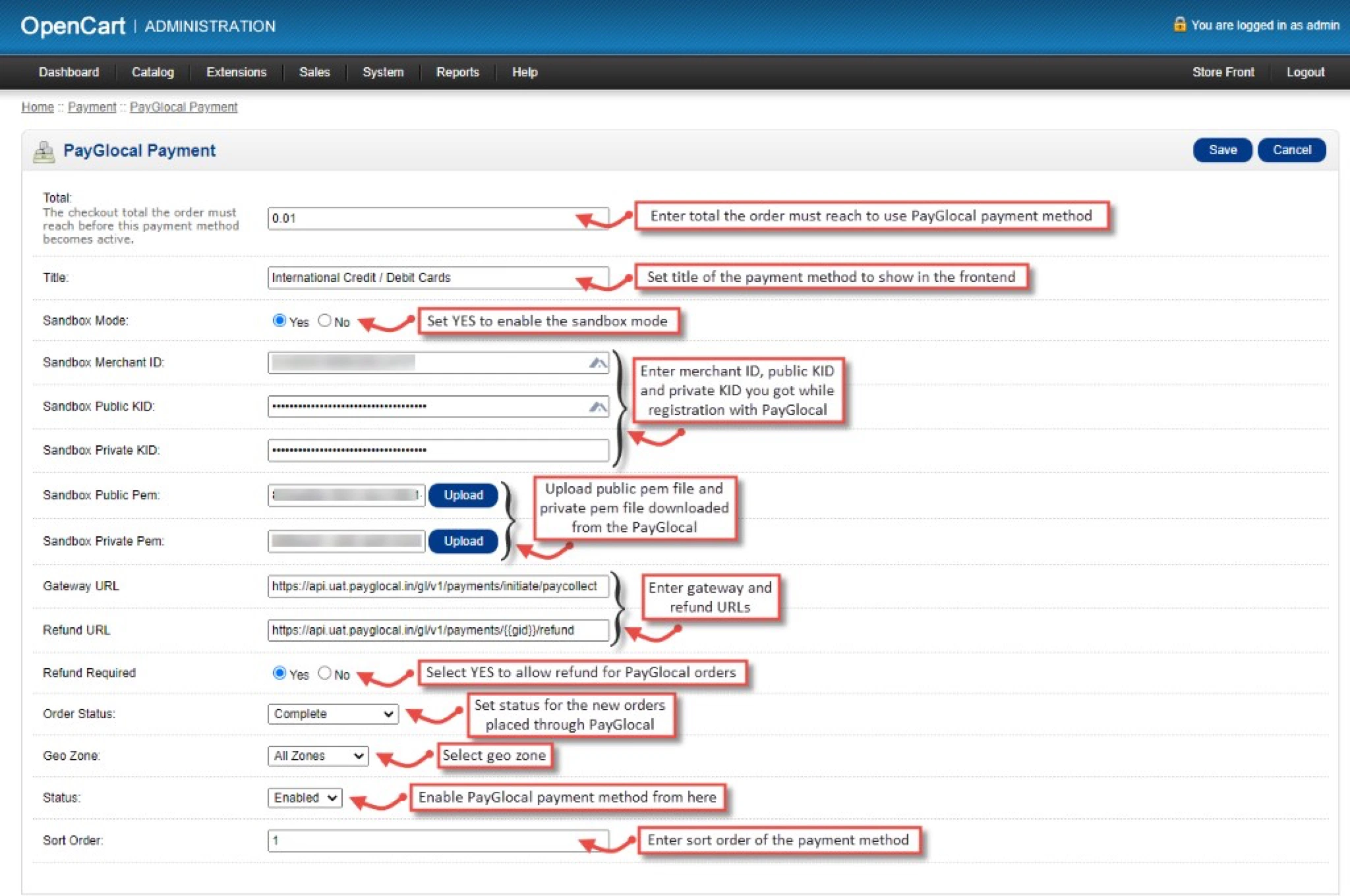Upload the Sandbox Private Pem file
Screen dimensions: 1350x896
pyautogui.click(x=463, y=542)
